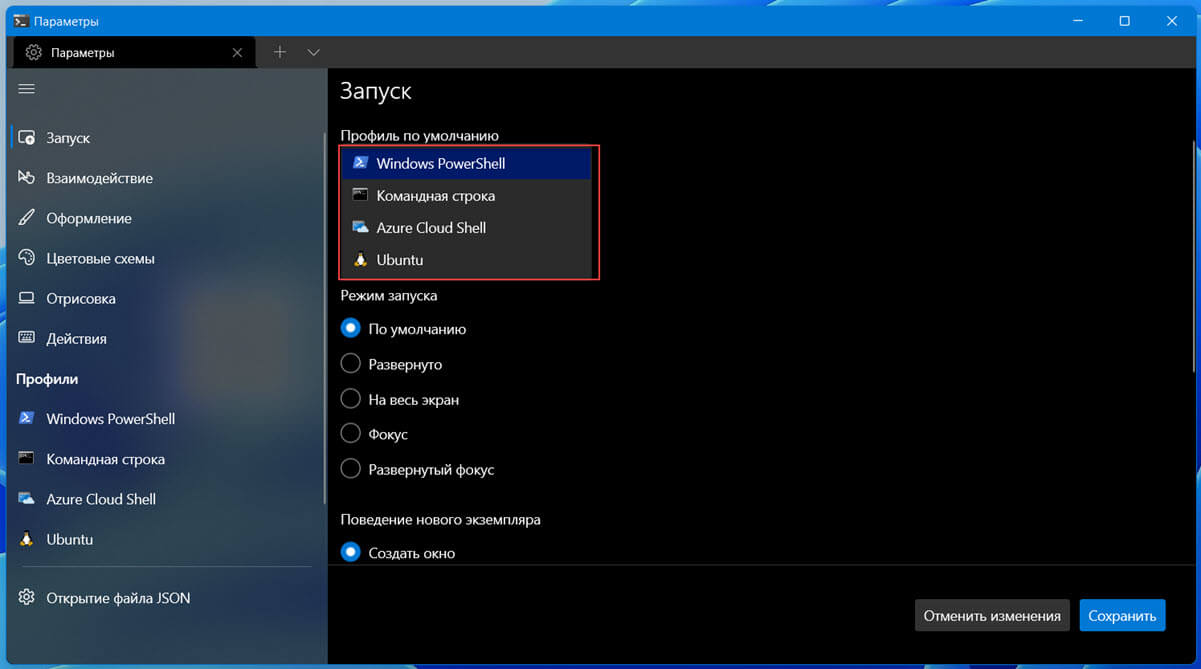1201x669 pixels.
Task: Open Оформление settings section
Action: (164, 218)
